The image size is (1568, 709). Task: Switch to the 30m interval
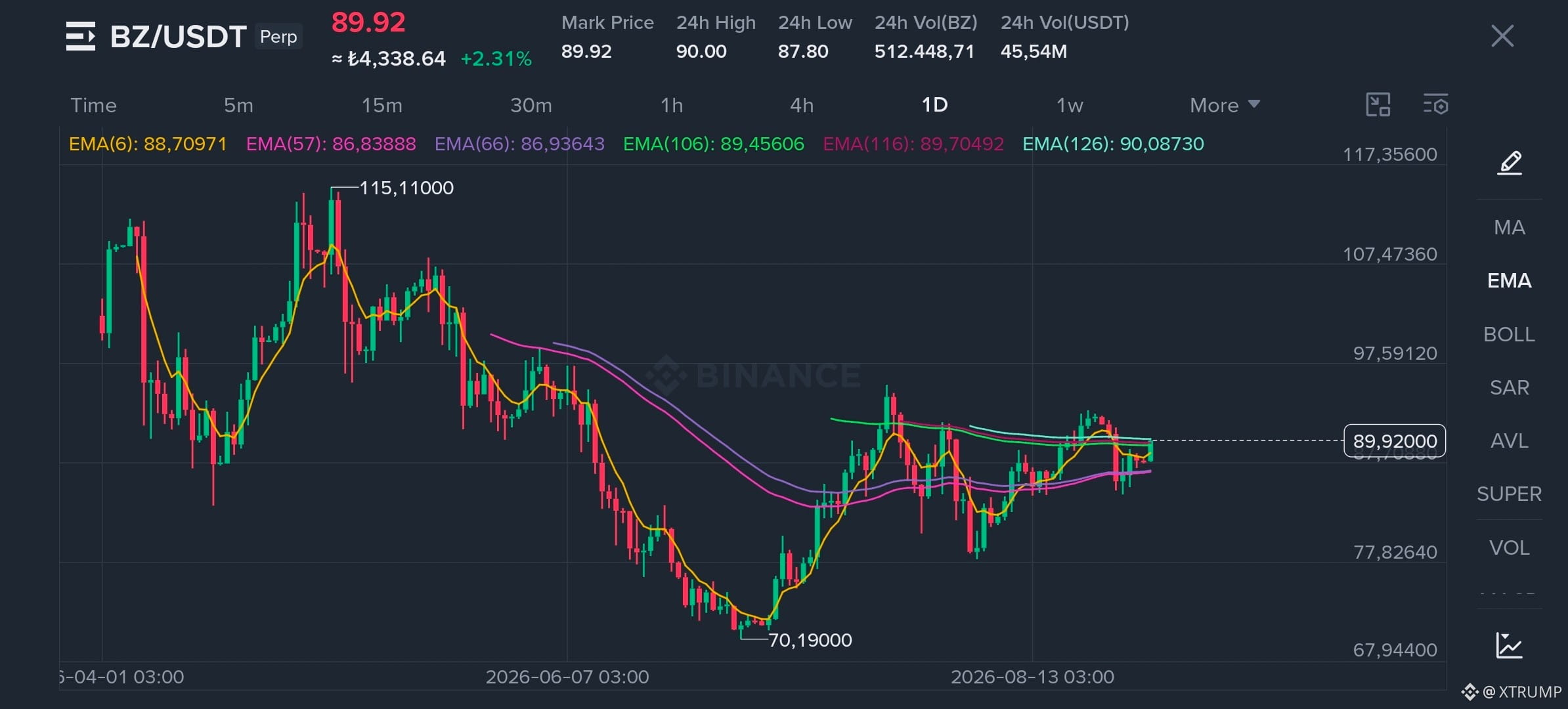pyautogui.click(x=531, y=105)
